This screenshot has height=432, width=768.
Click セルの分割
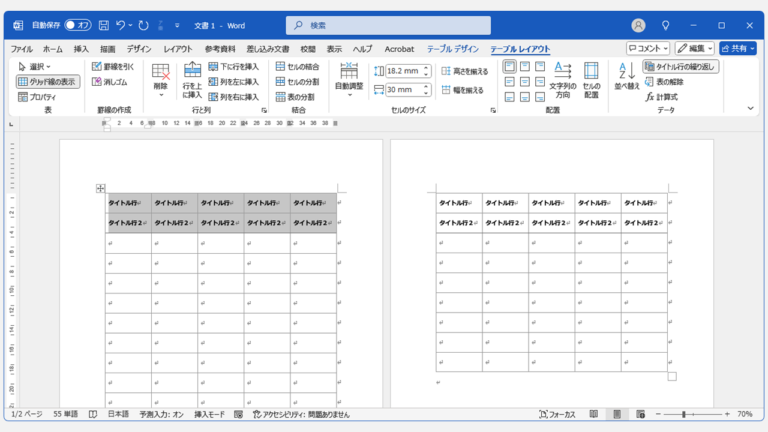pos(297,82)
